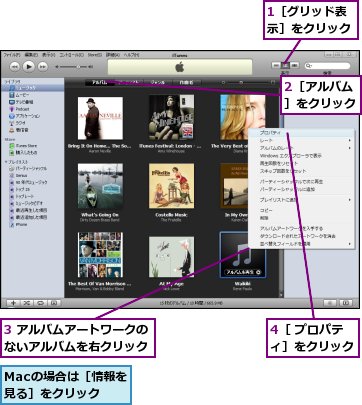Open the トップ 25 smart playlist
Image resolution: width=362 pixels, height=405 pixels.
pos(32,189)
